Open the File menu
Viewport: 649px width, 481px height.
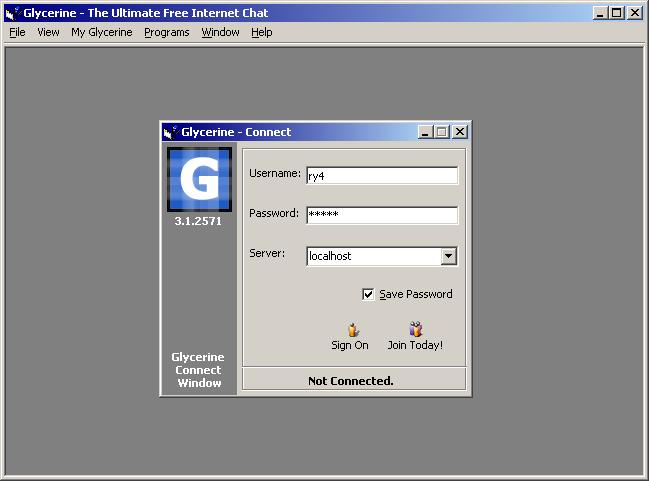17,32
